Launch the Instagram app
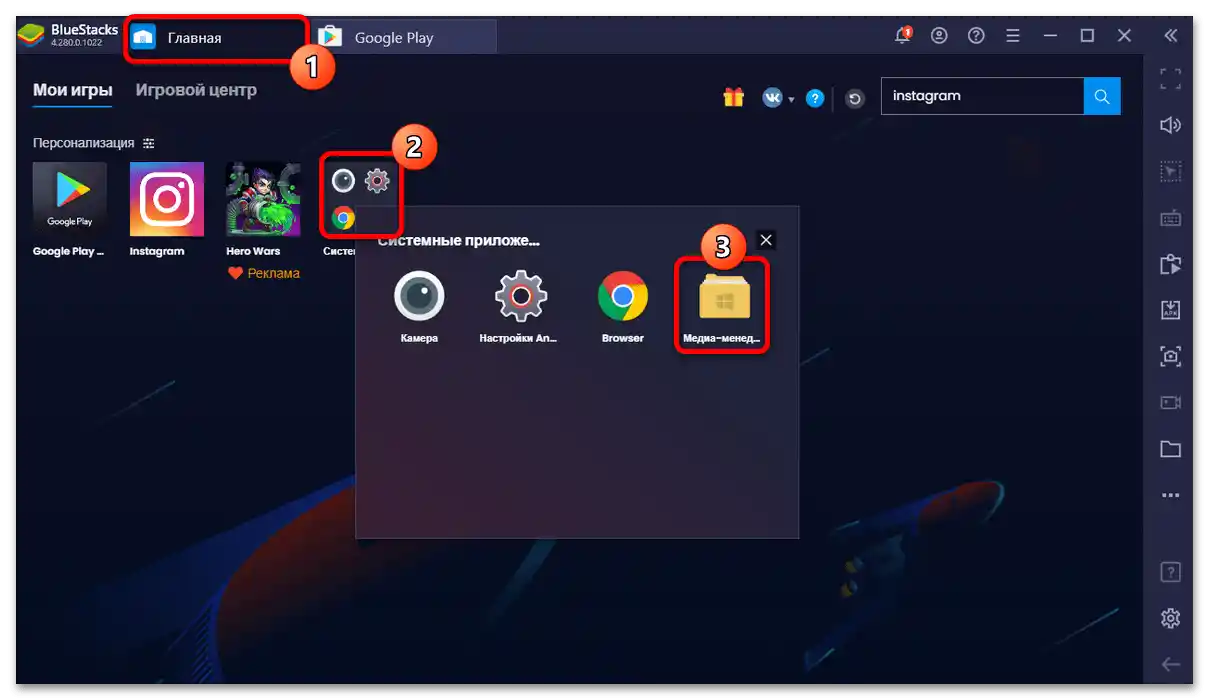Image resolution: width=1209 pixels, height=700 pixels. coord(167,199)
